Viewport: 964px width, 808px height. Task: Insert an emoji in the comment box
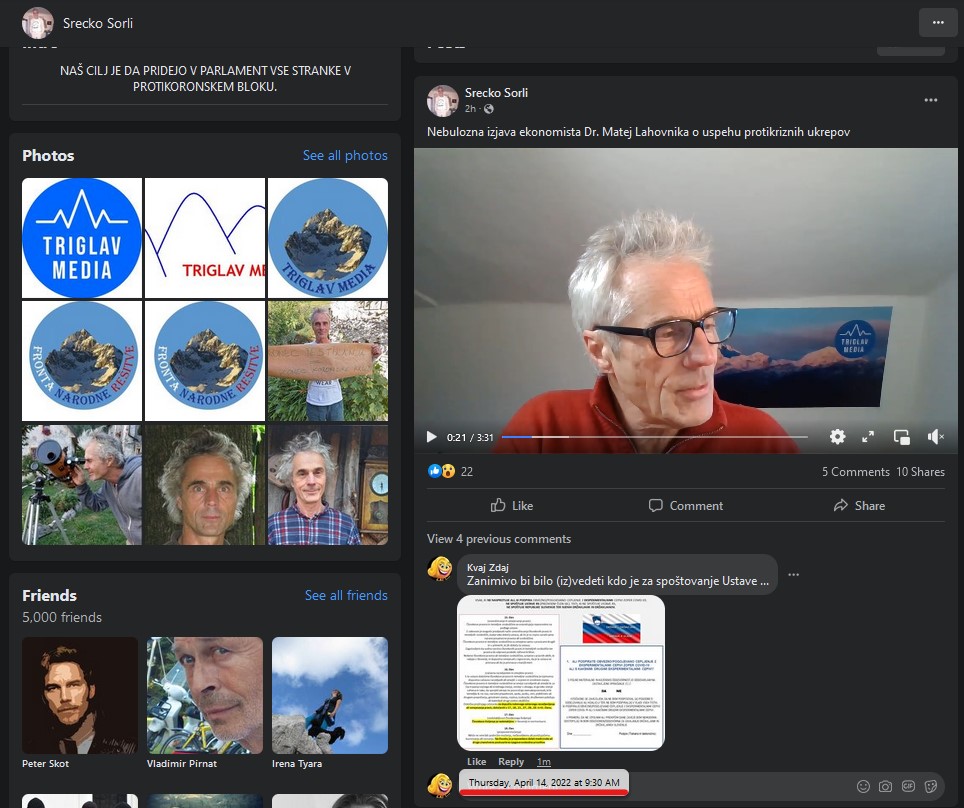pos(863,786)
